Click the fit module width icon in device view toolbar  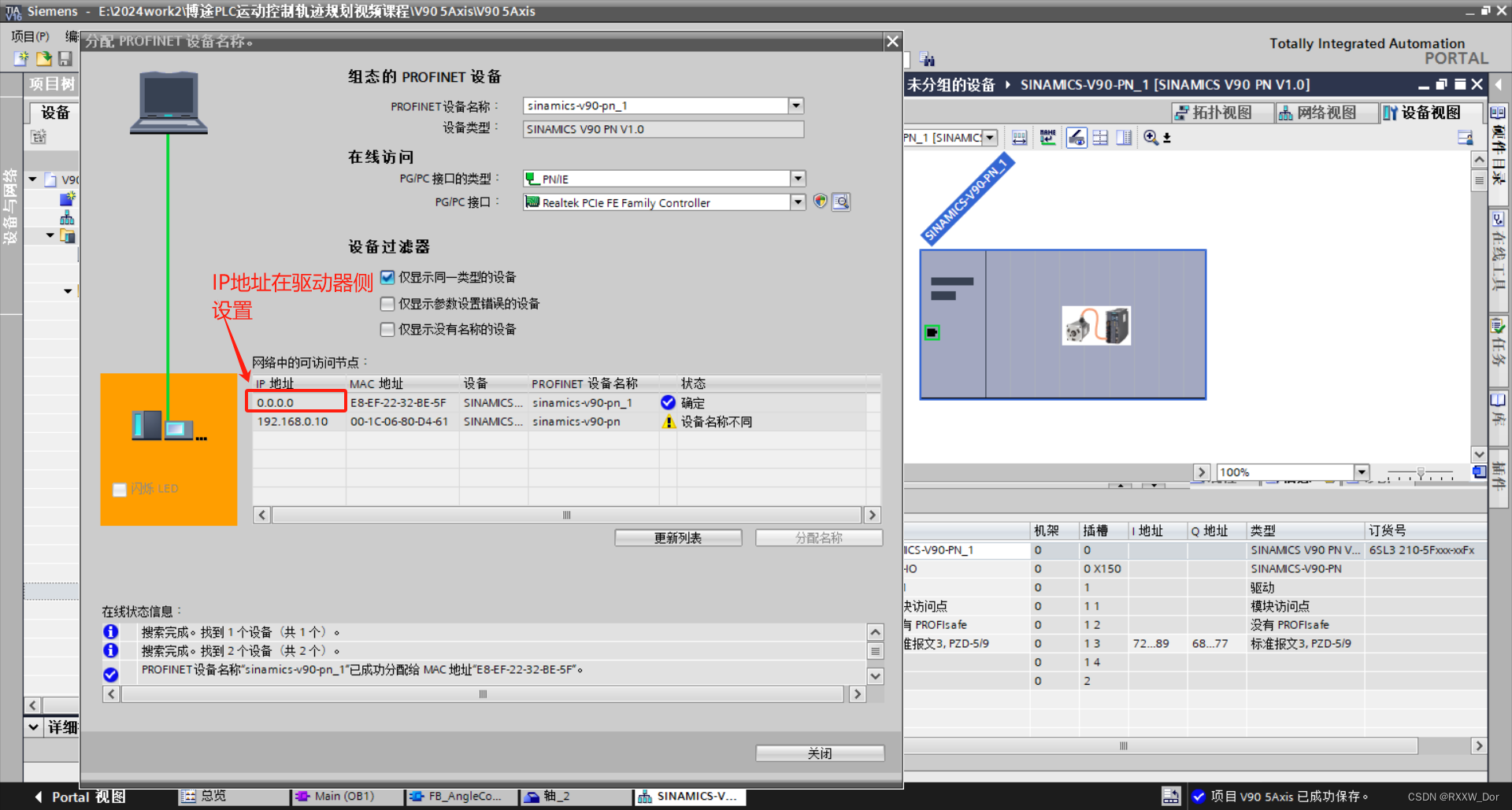coord(1019,138)
